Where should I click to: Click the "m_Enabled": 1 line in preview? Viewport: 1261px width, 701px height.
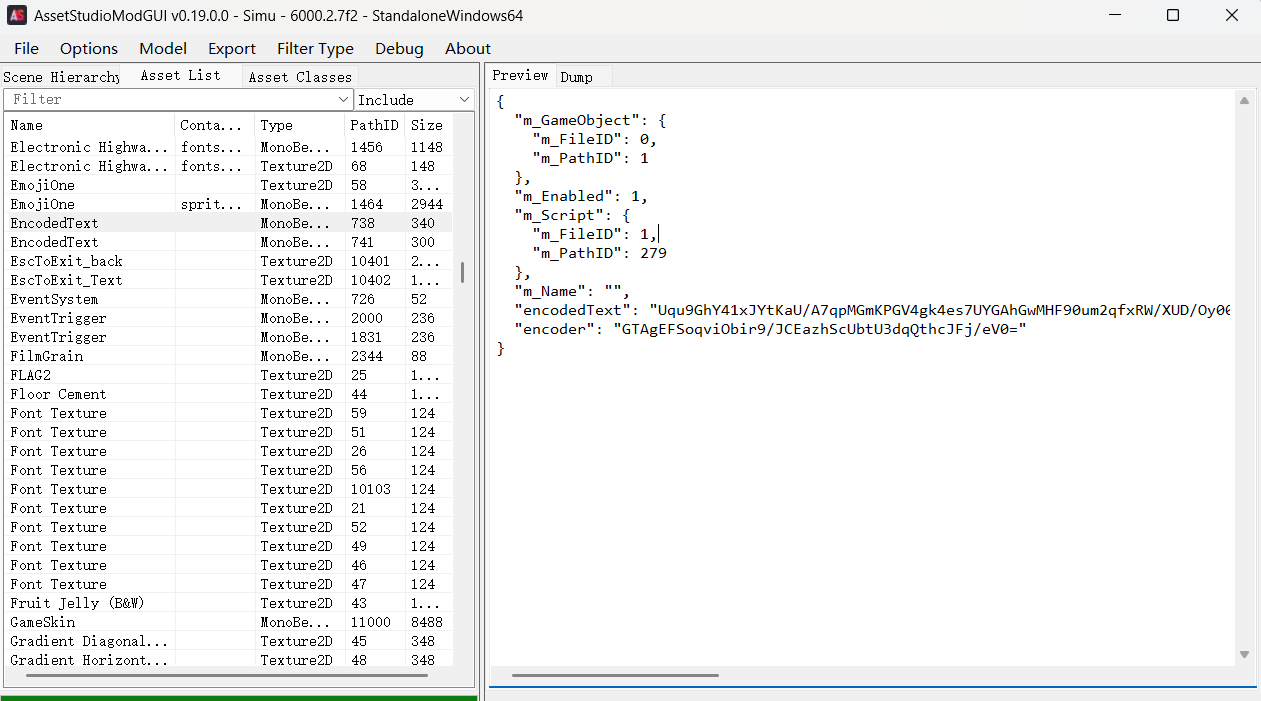pos(581,196)
